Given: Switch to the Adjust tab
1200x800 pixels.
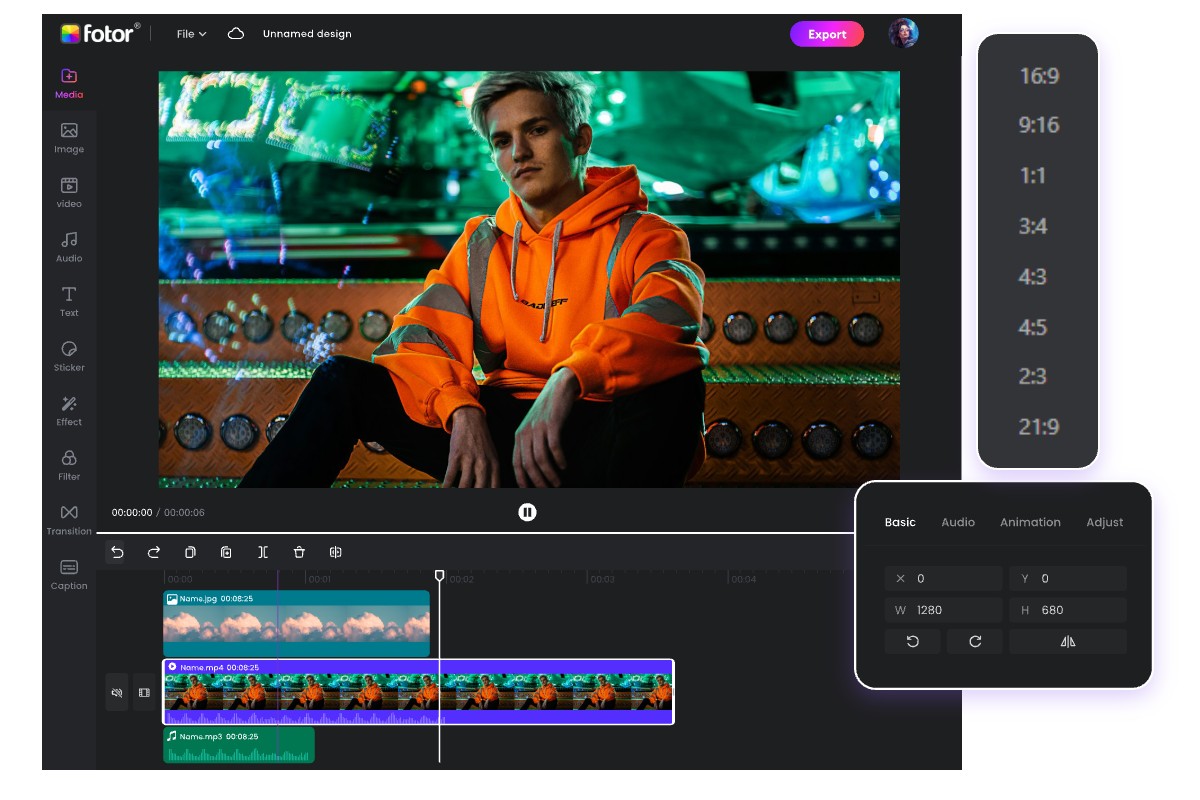Looking at the screenshot, I should 1105,522.
